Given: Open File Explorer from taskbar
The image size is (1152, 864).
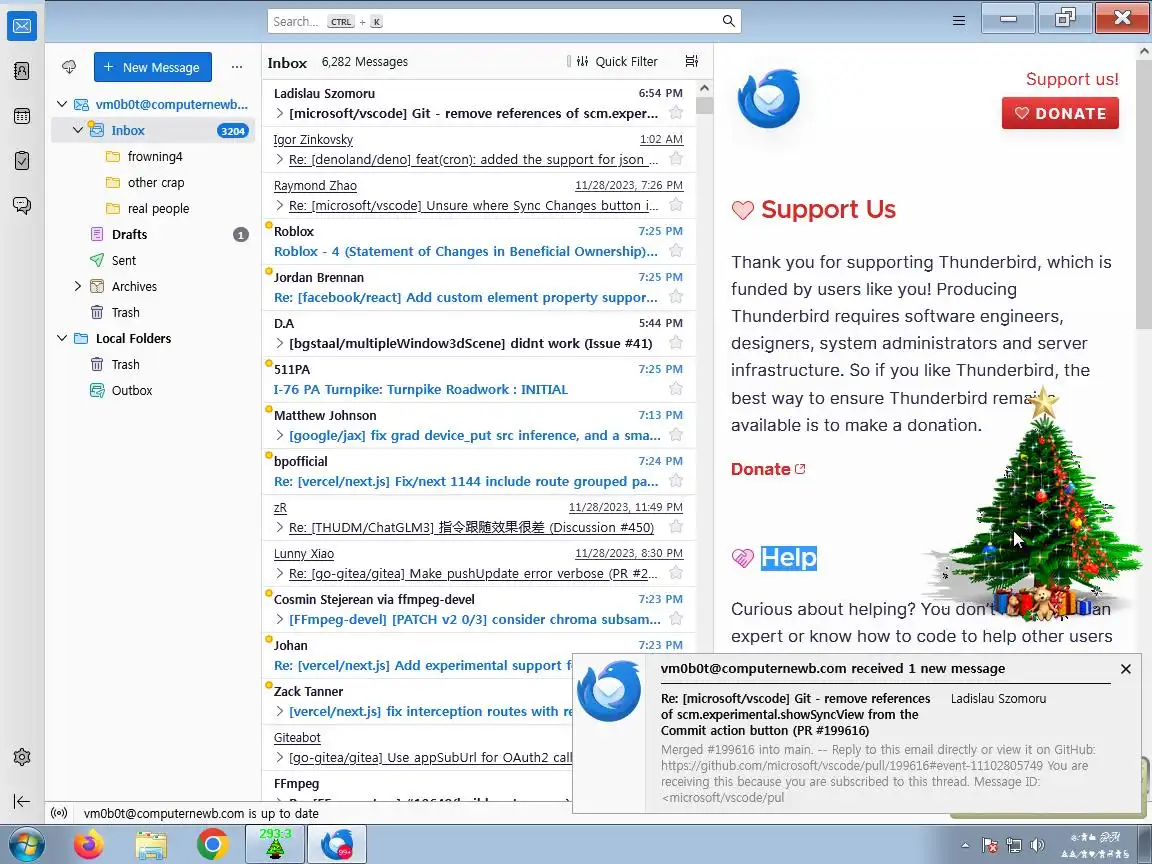Looking at the screenshot, I should (151, 845).
